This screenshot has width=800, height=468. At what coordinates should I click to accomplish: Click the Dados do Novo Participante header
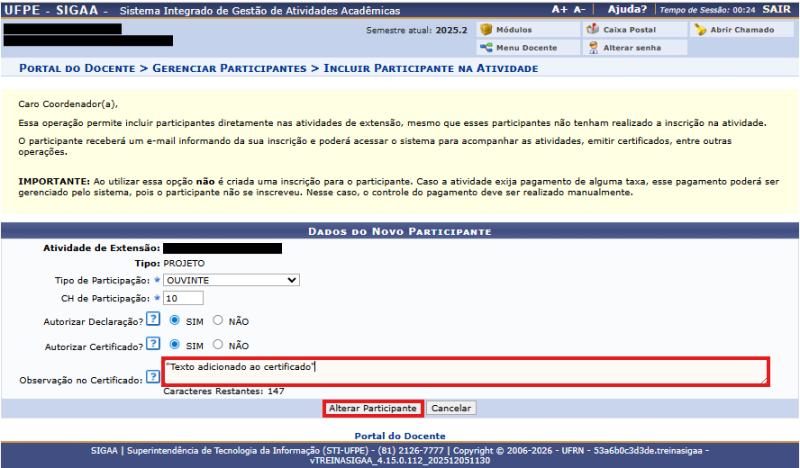[399, 231]
